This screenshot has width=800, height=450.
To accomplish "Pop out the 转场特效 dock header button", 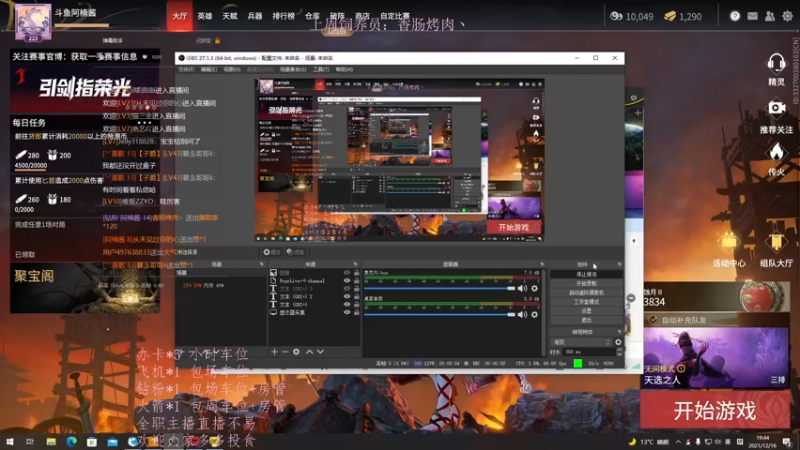I will point(619,332).
